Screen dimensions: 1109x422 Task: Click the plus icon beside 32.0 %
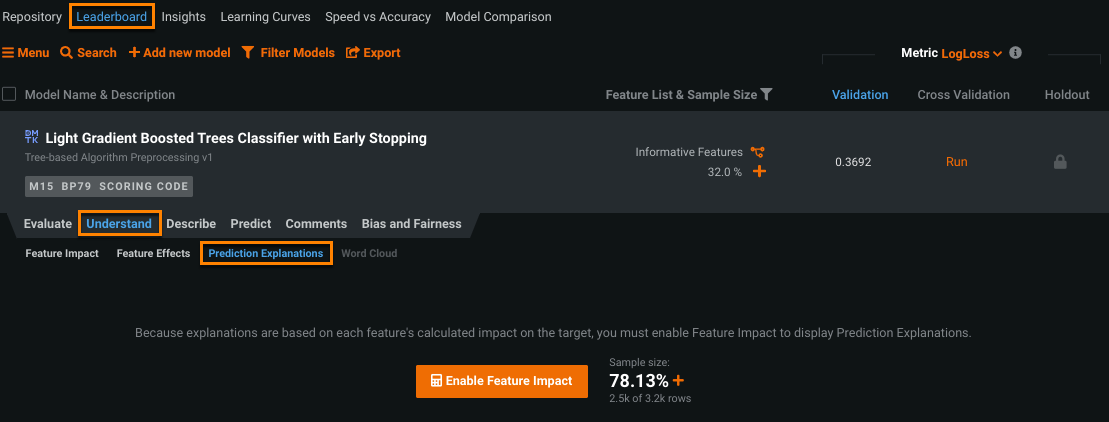point(759,172)
